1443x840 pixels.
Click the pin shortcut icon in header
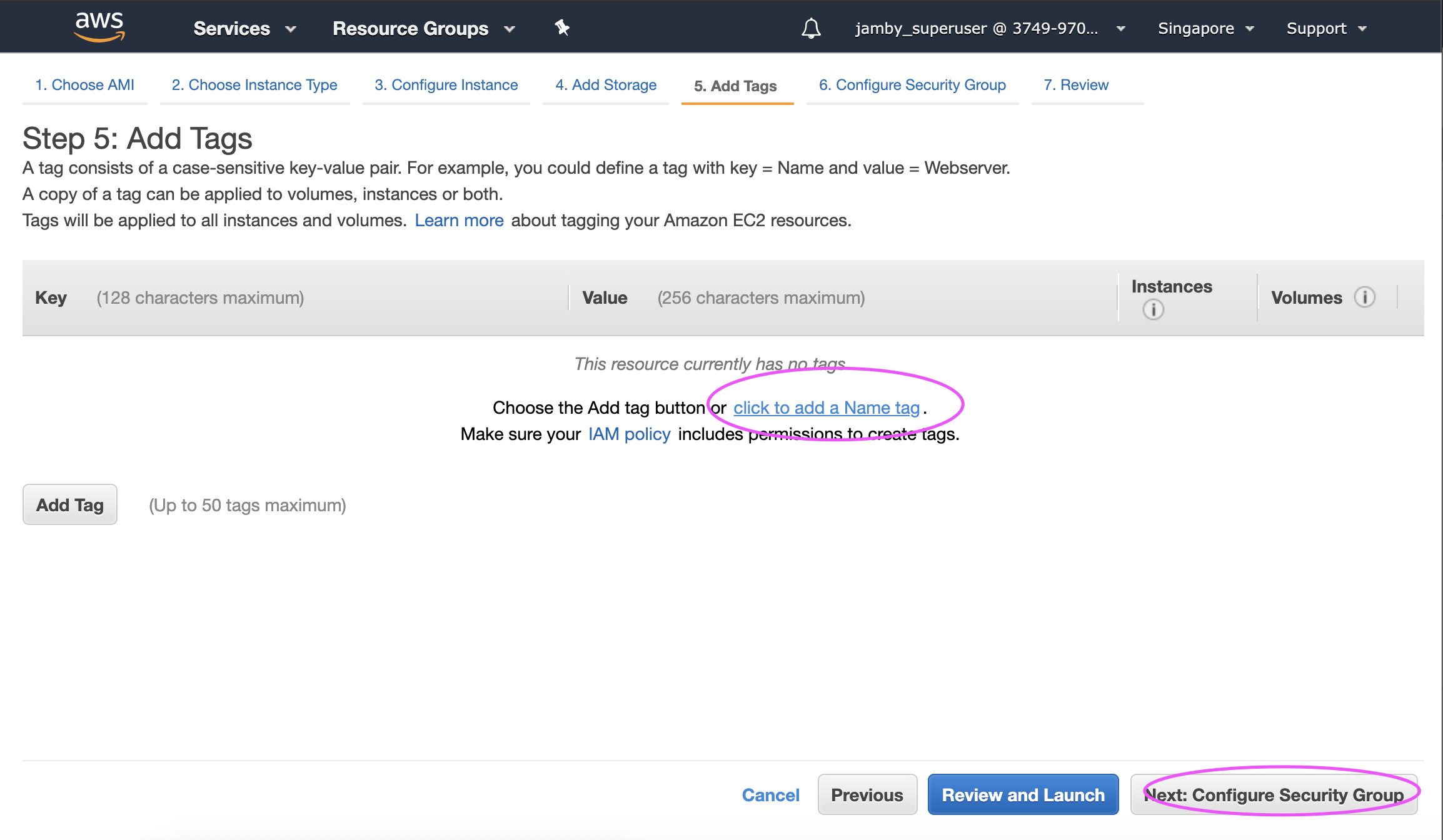coord(562,27)
